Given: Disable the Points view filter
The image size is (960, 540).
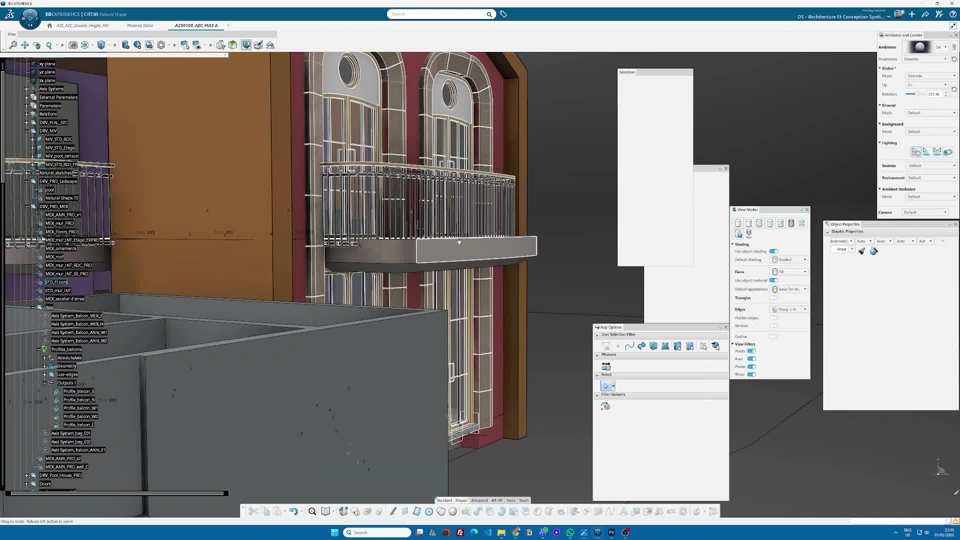Looking at the screenshot, I should (751, 351).
